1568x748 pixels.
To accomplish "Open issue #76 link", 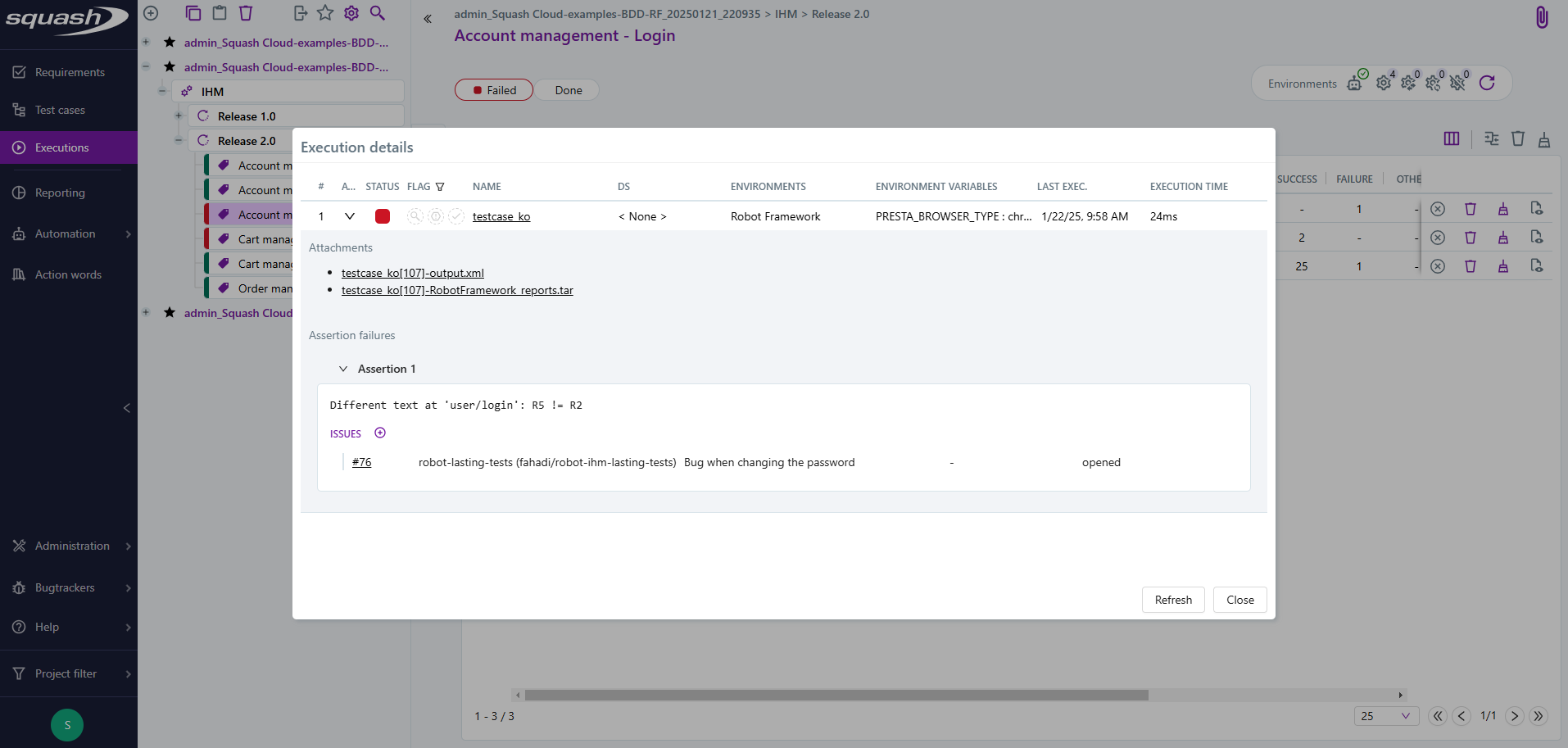I will [360, 461].
